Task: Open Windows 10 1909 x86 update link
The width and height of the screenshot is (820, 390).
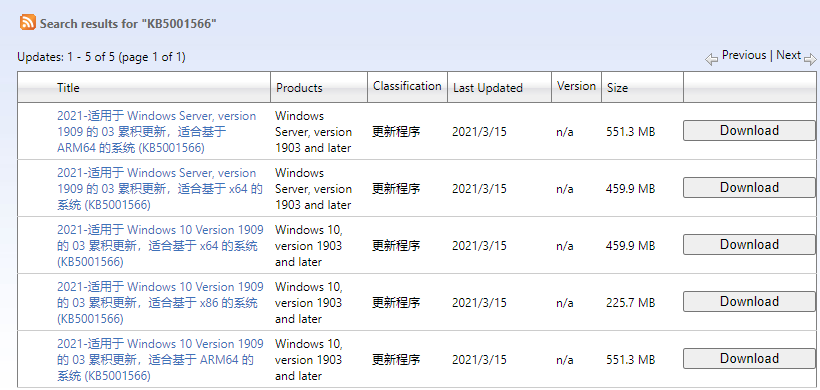Action: click(x=160, y=303)
